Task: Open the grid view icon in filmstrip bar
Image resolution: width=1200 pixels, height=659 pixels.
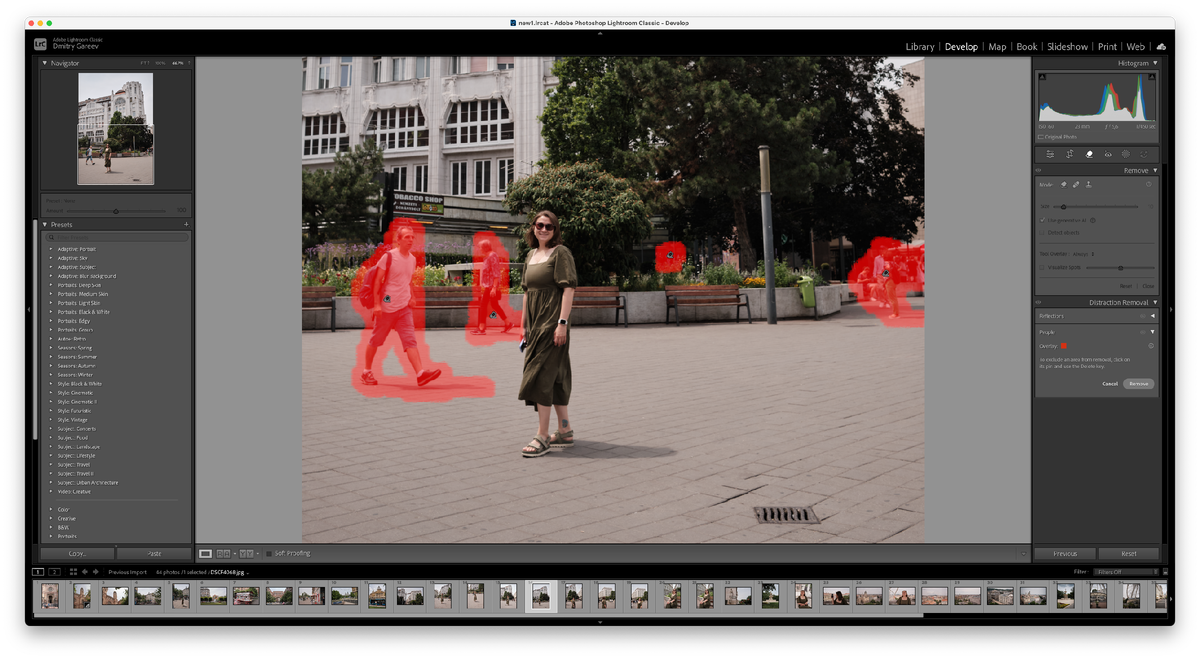Action: [71, 572]
